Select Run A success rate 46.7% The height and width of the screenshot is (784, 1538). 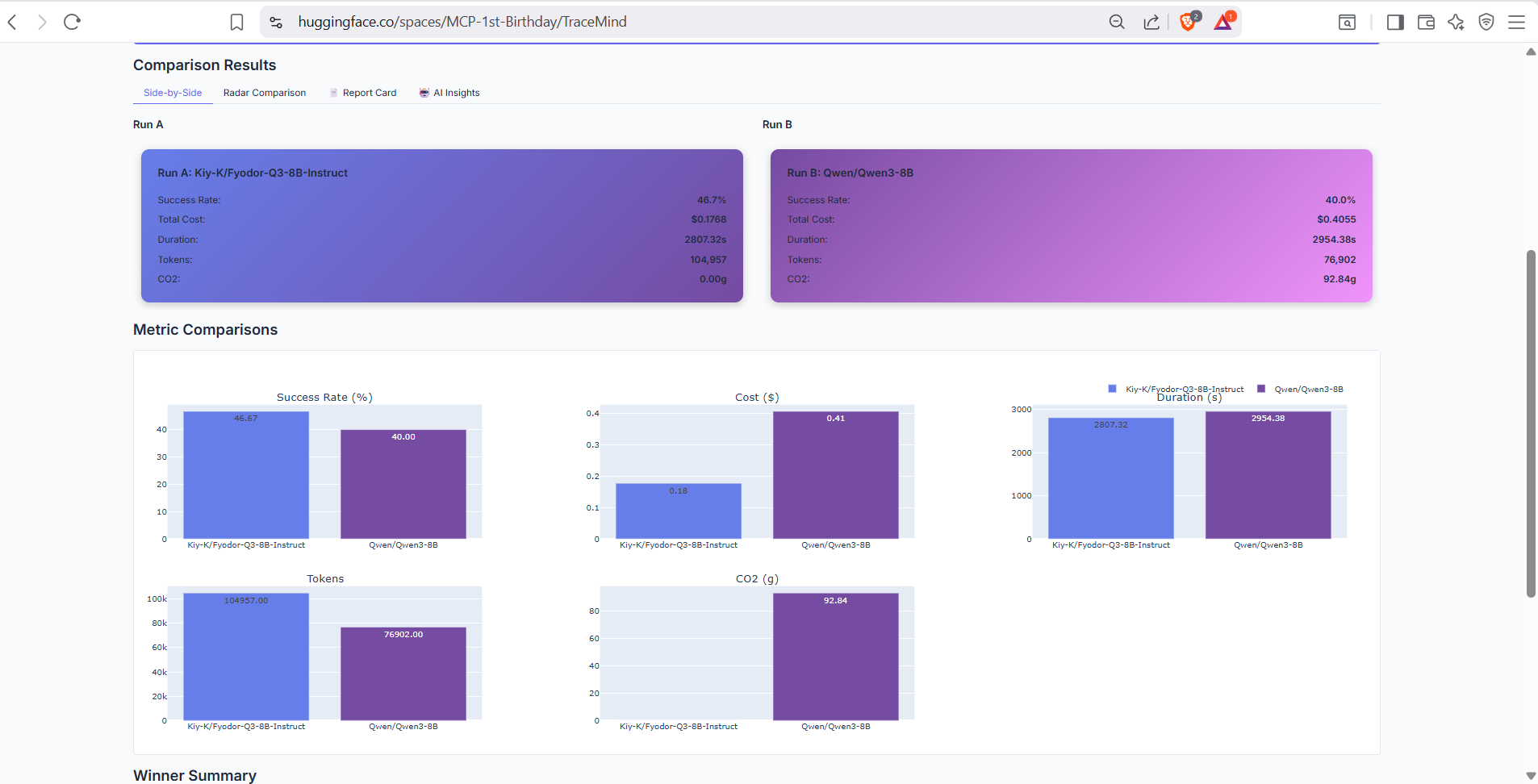[x=712, y=200]
